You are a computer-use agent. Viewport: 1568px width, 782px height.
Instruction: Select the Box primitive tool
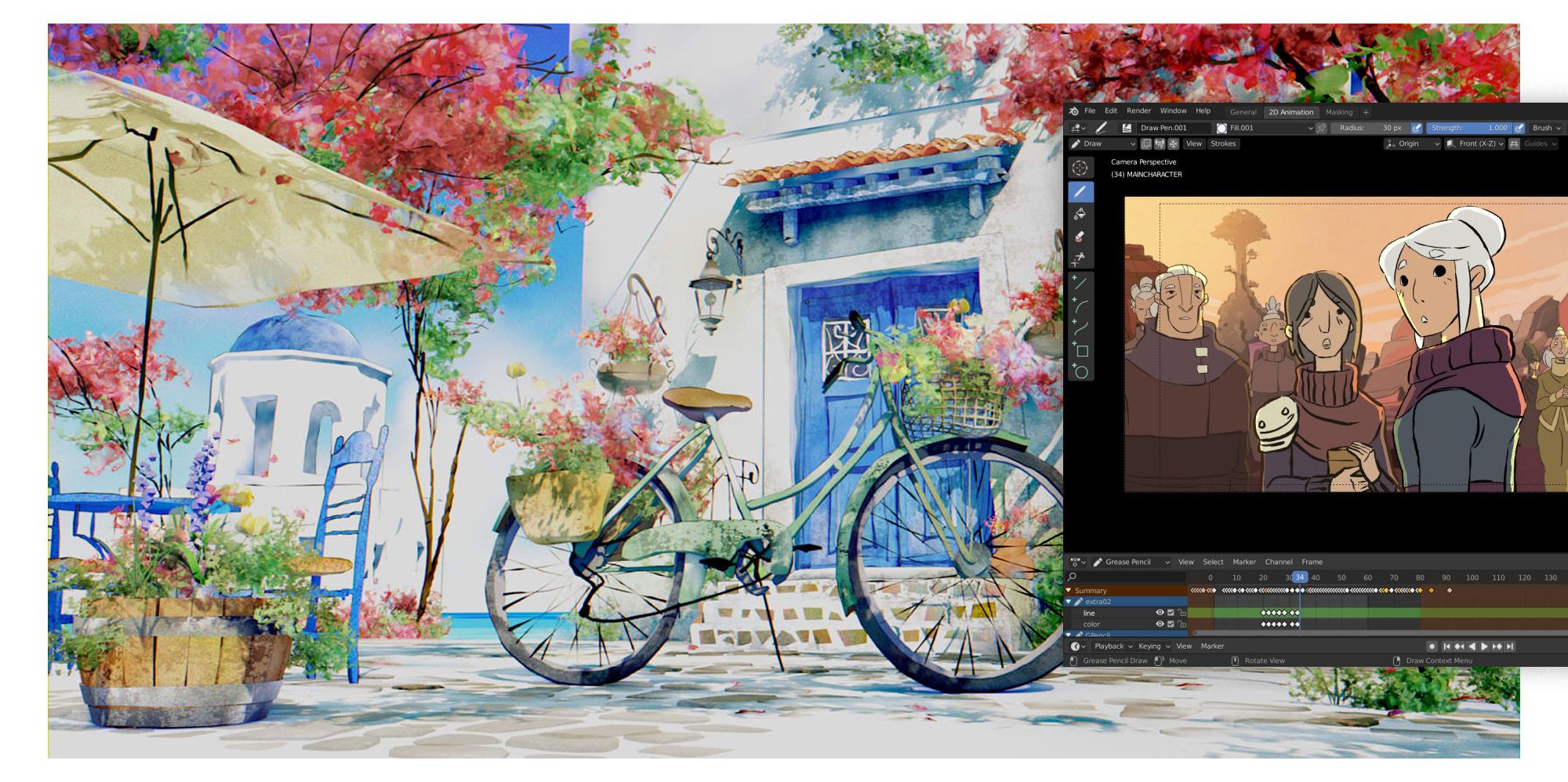click(1081, 351)
